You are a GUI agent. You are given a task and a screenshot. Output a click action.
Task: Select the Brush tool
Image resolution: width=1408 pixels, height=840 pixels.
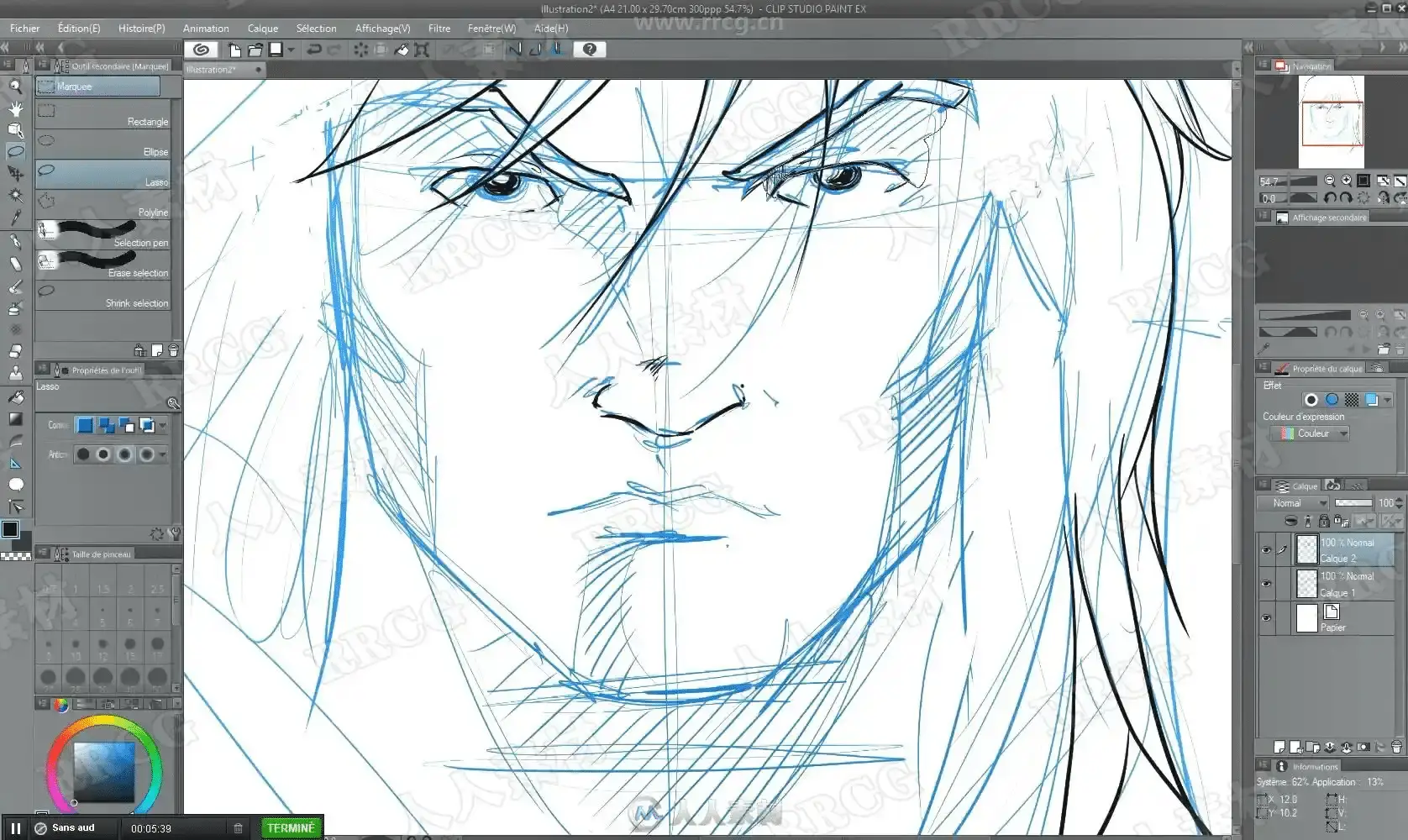point(15,286)
